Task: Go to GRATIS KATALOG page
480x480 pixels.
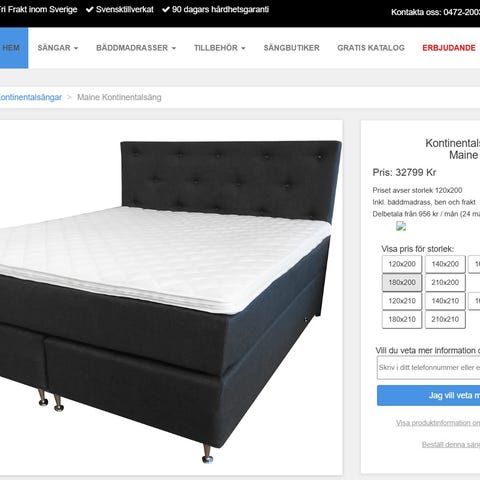Action: point(371,48)
